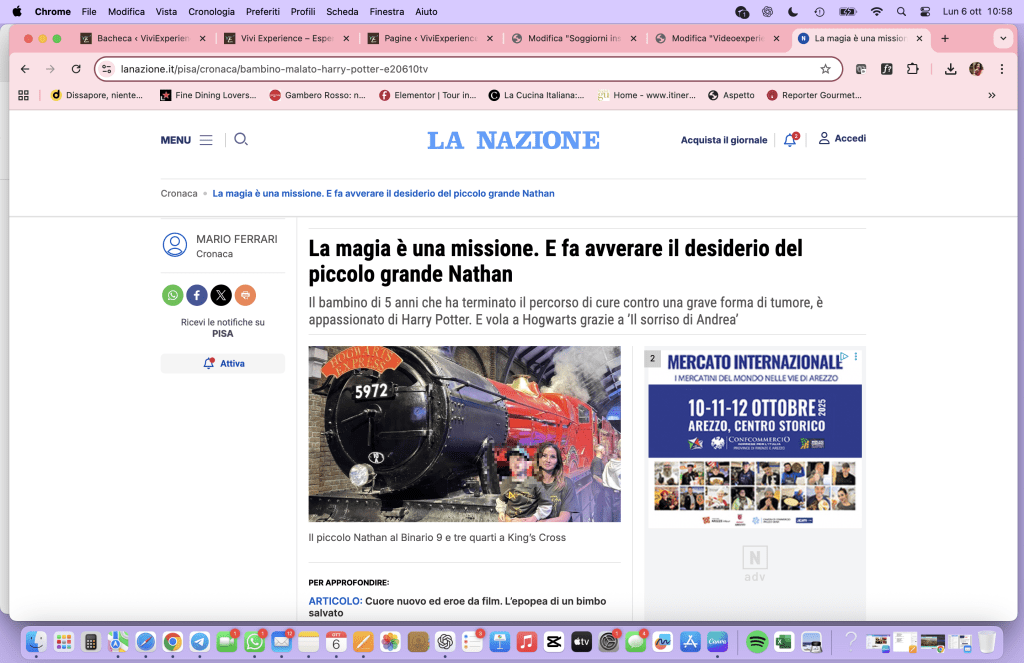Screen dimensions: 1024x663
Task: Bookmark this page with star icon
Action: [x=825, y=69]
